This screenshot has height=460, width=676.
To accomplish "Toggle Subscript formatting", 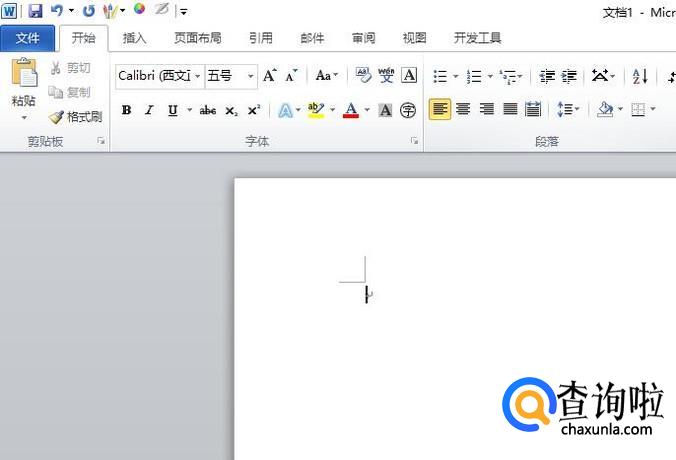I will point(231,110).
